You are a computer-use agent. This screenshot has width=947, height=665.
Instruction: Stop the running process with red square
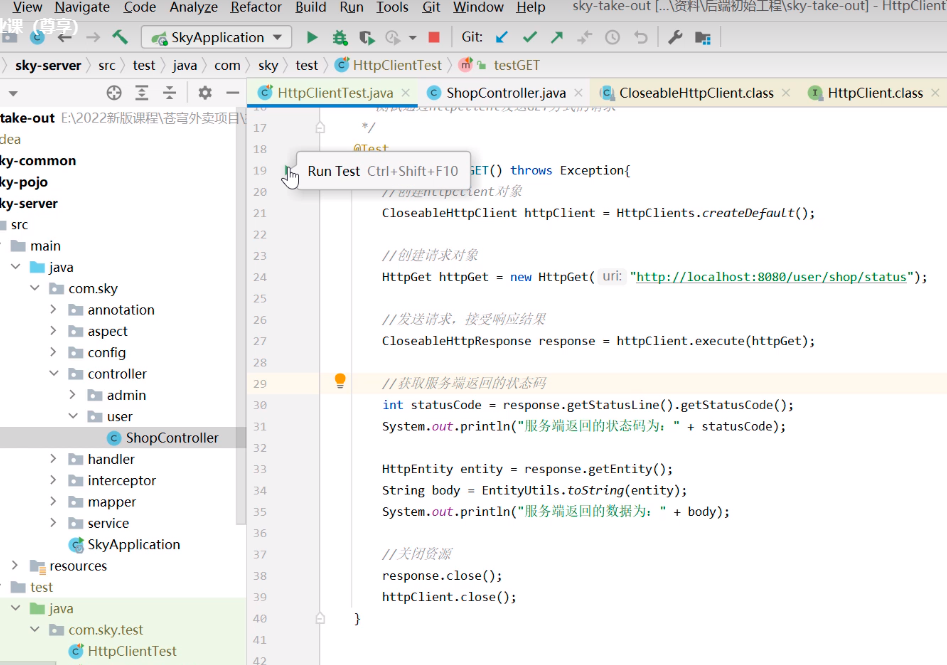point(434,37)
